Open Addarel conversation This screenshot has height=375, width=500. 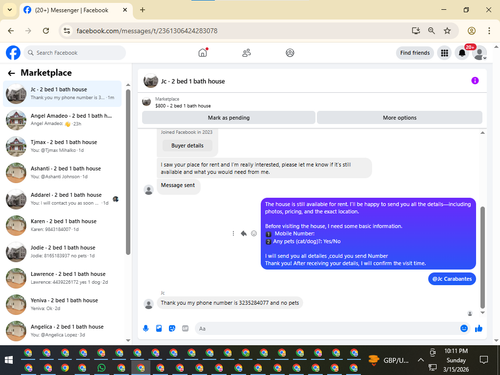[62, 199]
